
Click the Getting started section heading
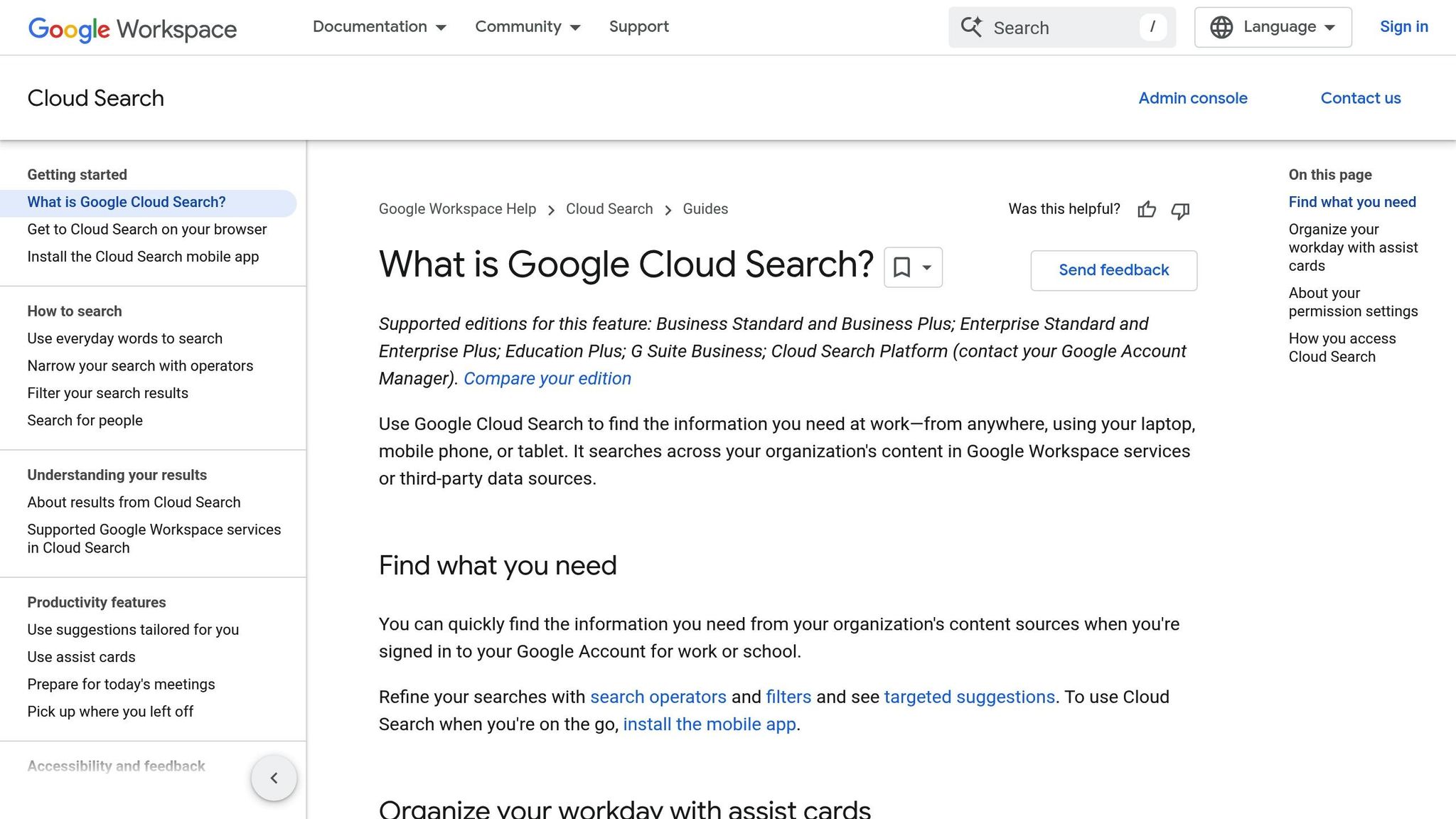[77, 175]
